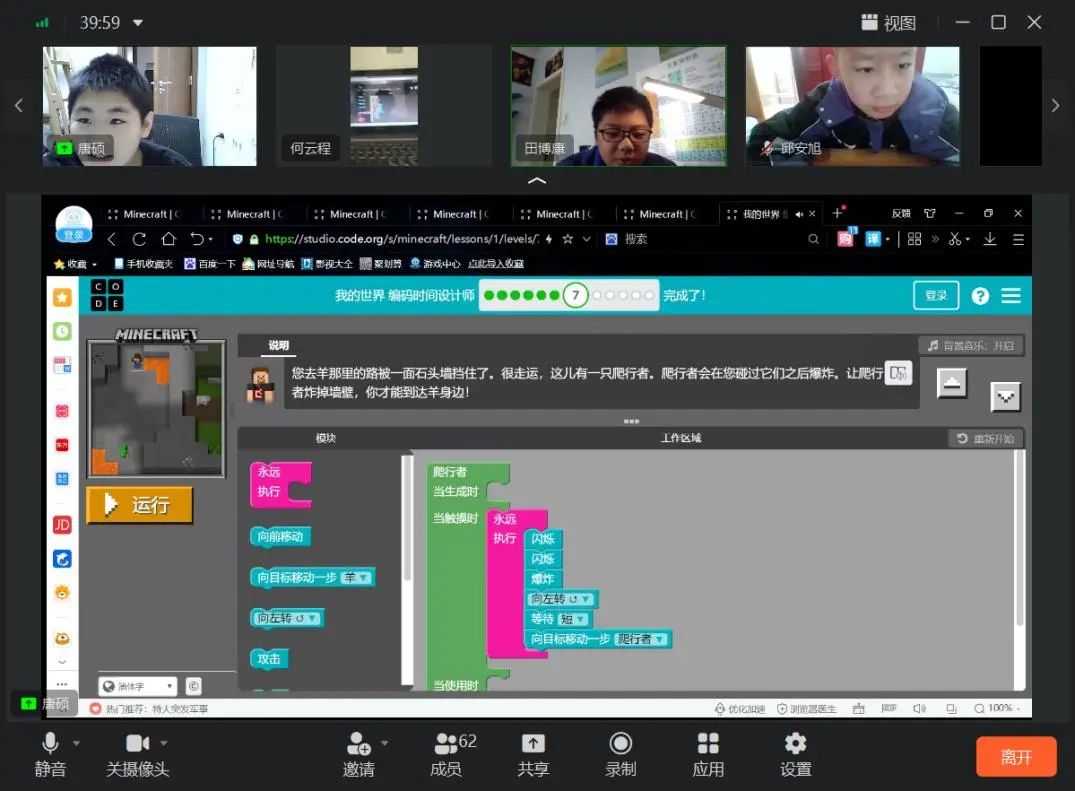Select 何云程's video tile
1075x791 pixels.
pyautogui.click(x=384, y=106)
